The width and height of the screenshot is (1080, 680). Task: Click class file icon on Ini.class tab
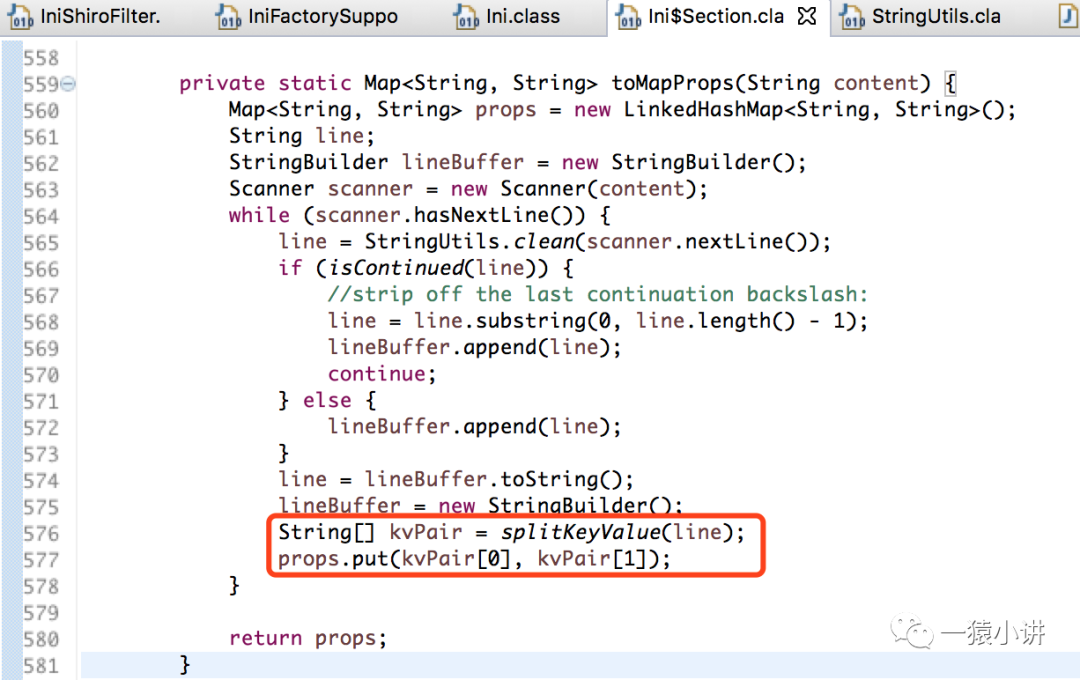(466, 17)
